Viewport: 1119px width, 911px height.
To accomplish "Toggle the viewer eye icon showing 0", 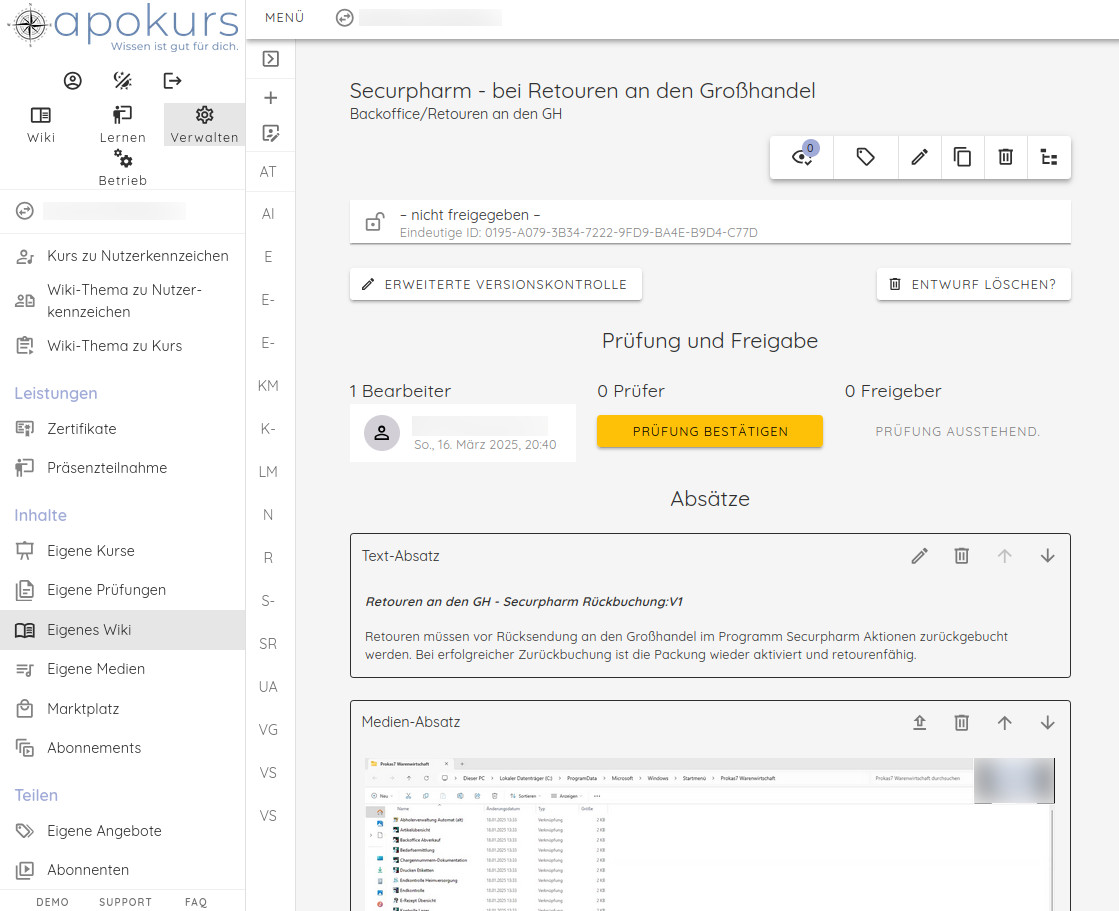I will click(x=801, y=158).
